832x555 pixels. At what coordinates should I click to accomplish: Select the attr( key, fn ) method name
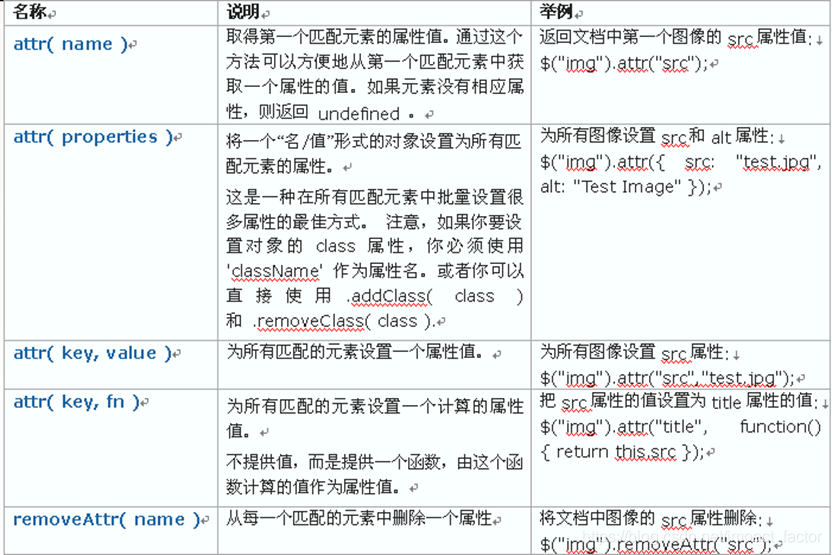76,402
